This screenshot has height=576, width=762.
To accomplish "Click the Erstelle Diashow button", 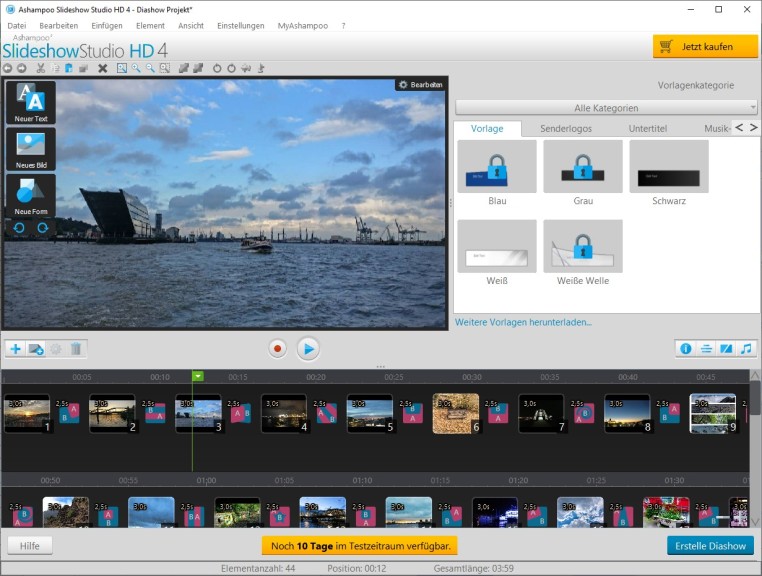I will (x=711, y=545).
